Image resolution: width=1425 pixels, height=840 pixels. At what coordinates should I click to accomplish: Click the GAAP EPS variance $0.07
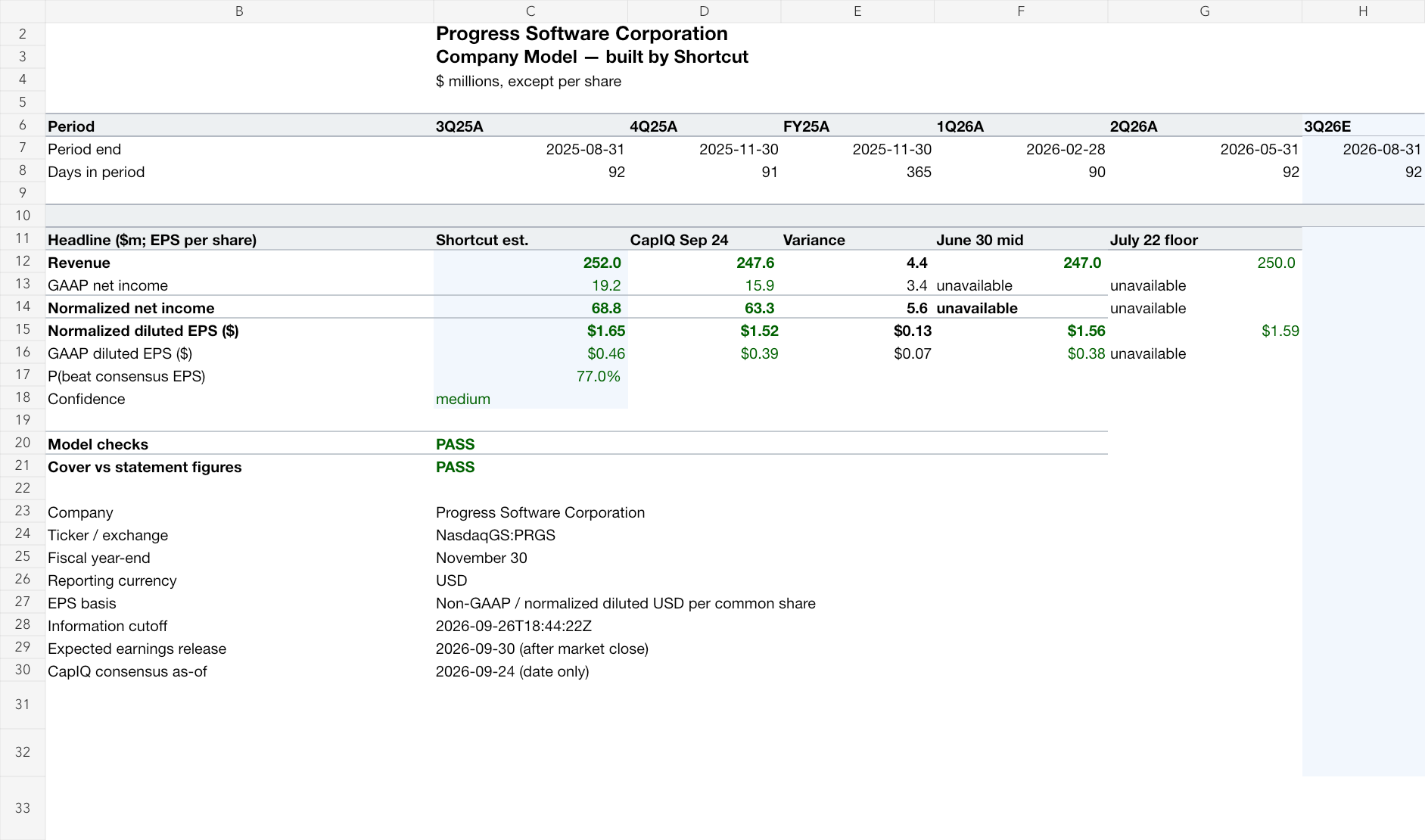[x=913, y=353]
